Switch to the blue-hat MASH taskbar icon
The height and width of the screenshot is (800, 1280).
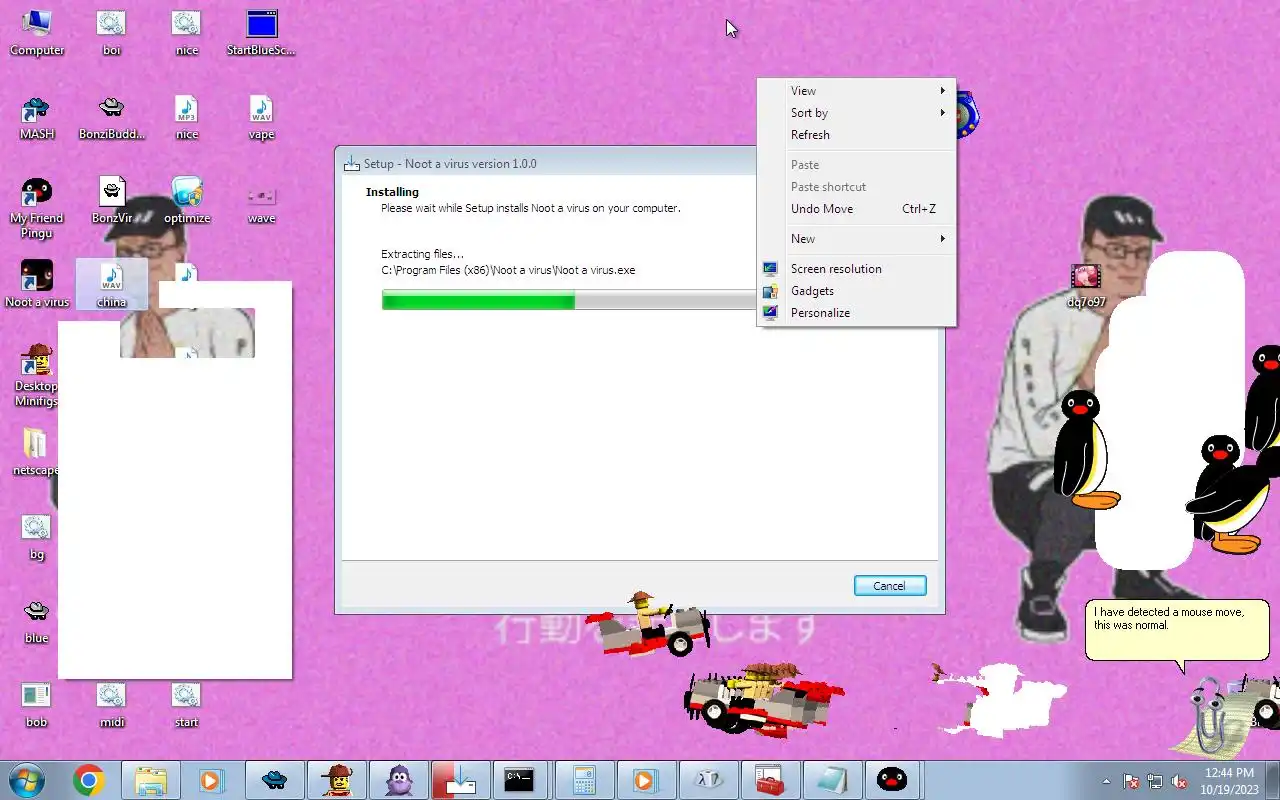point(274,780)
